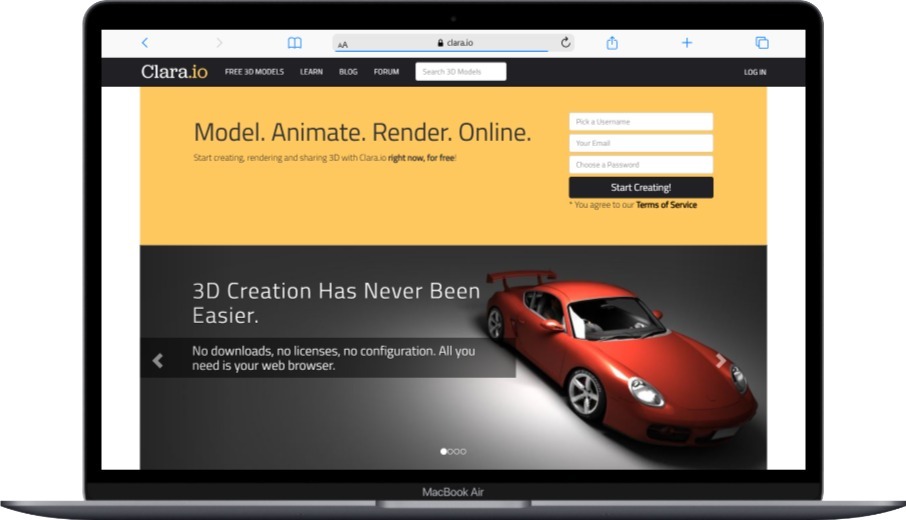This screenshot has width=906, height=520.
Task: Click the "No downloads, no licenses" caption
Action: [x=333, y=358]
